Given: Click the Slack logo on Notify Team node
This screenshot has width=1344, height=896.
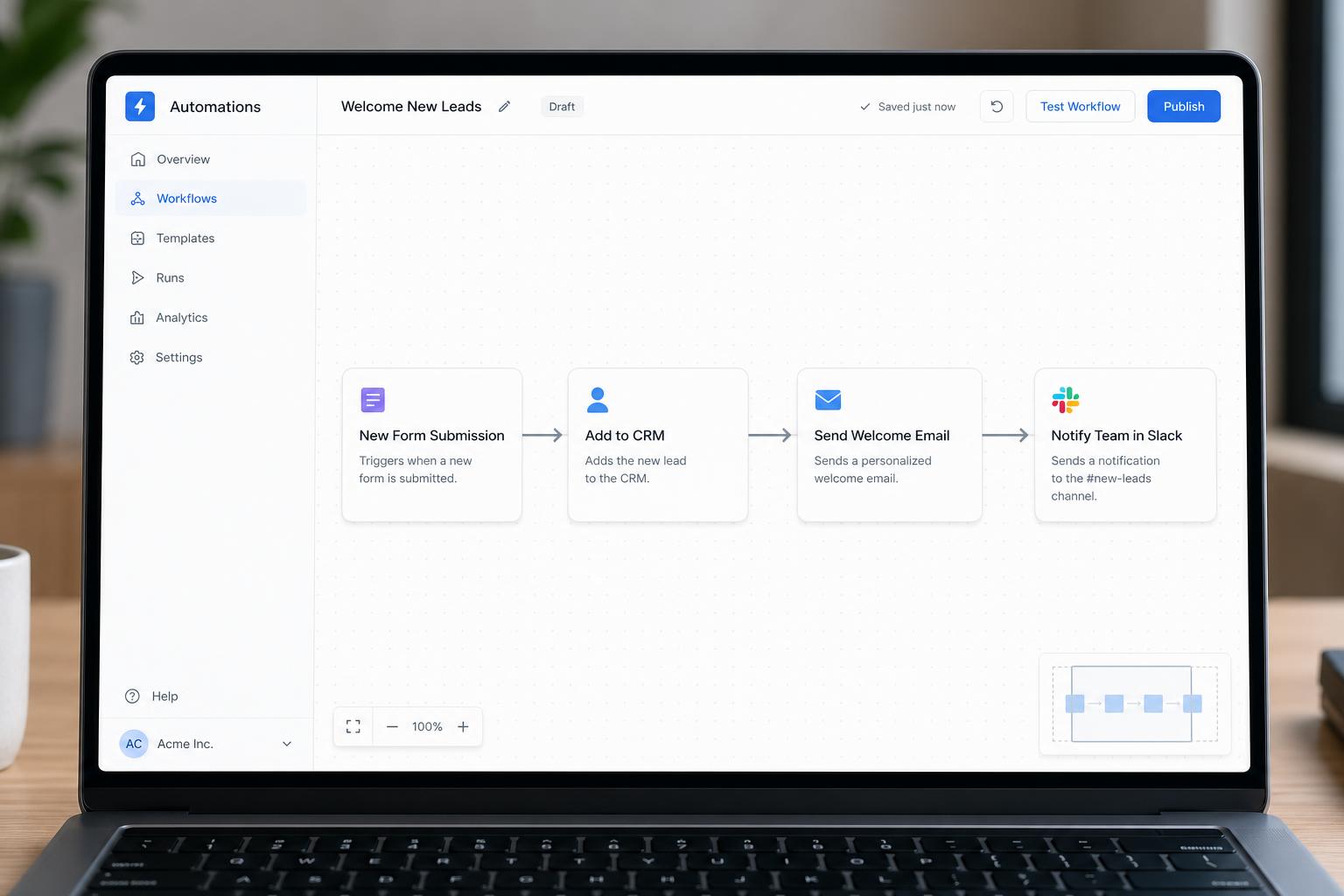Looking at the screenshot, I should click(x=1066, y=400).
